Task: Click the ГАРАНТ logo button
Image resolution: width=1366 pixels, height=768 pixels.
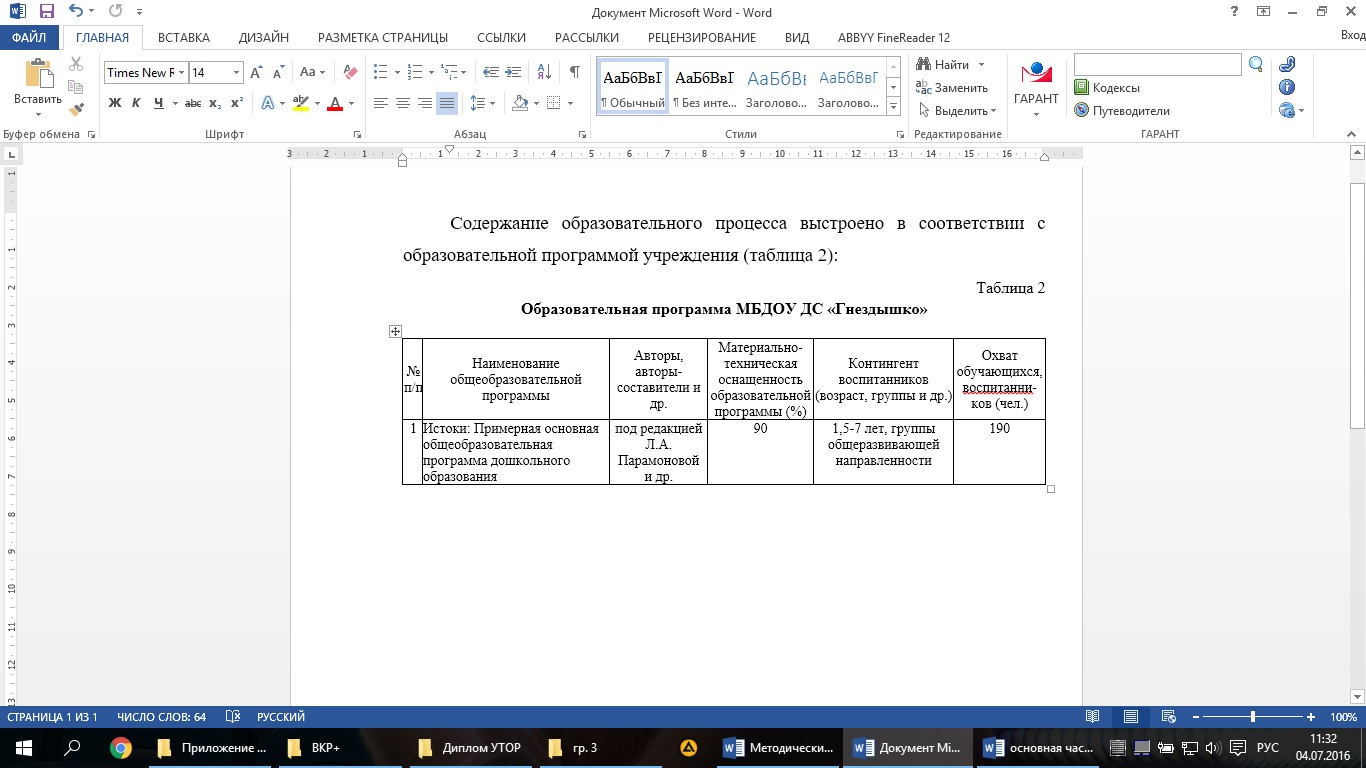Action: (1036, 88)
